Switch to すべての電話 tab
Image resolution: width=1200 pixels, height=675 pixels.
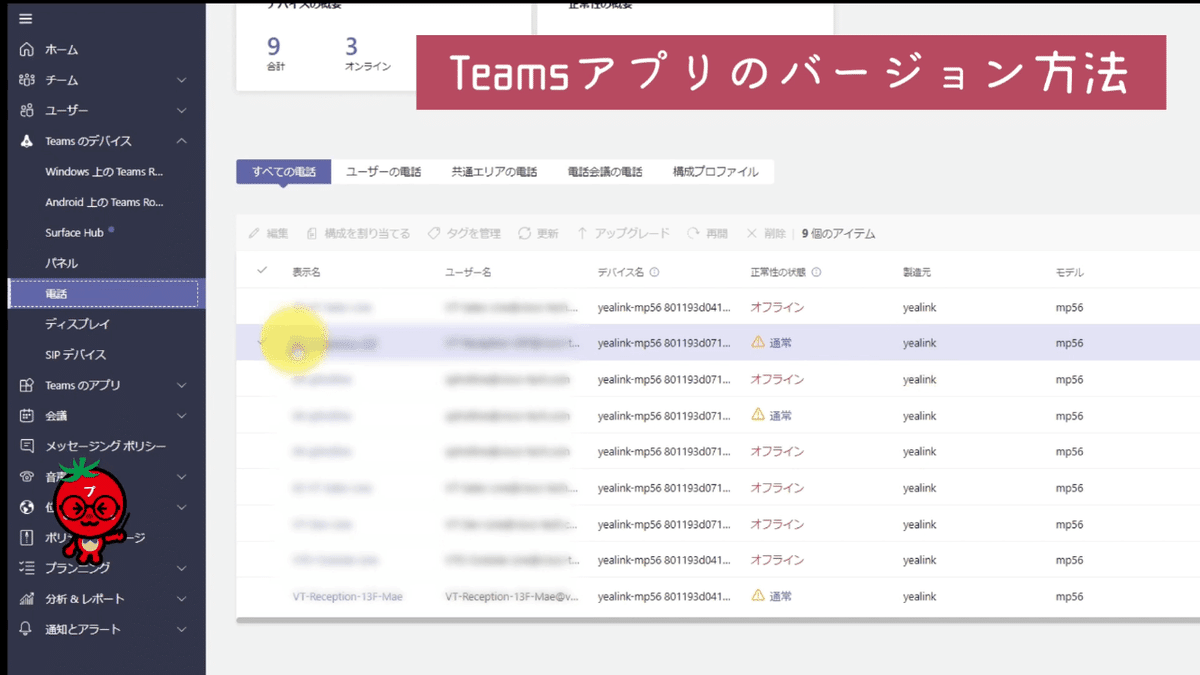click(x=283, y=172)
